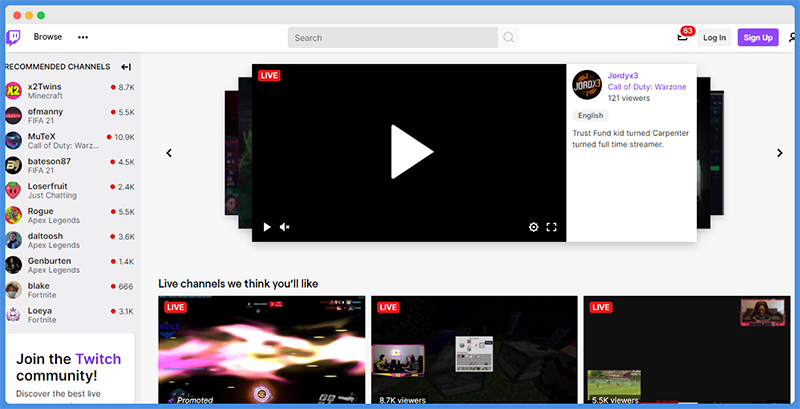Open the user profile icon menu
This screenshot has width=800, height=409.
coord(793,38)
